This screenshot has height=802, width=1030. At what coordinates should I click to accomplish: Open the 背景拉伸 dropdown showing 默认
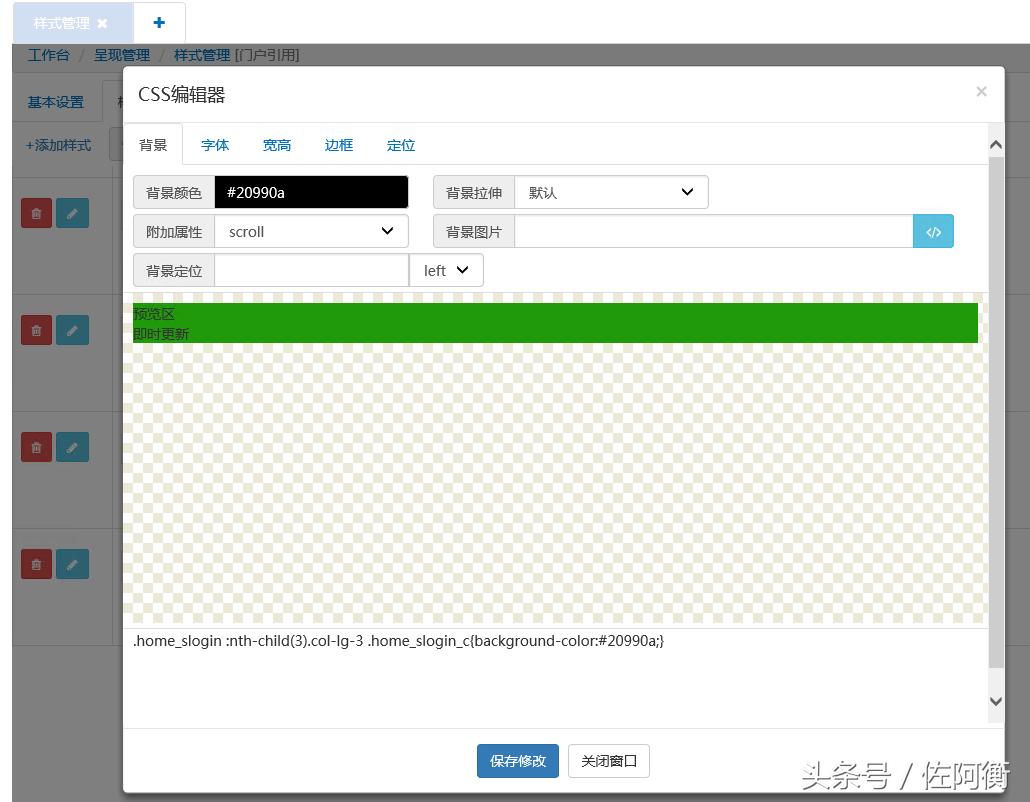click(611, 192)
